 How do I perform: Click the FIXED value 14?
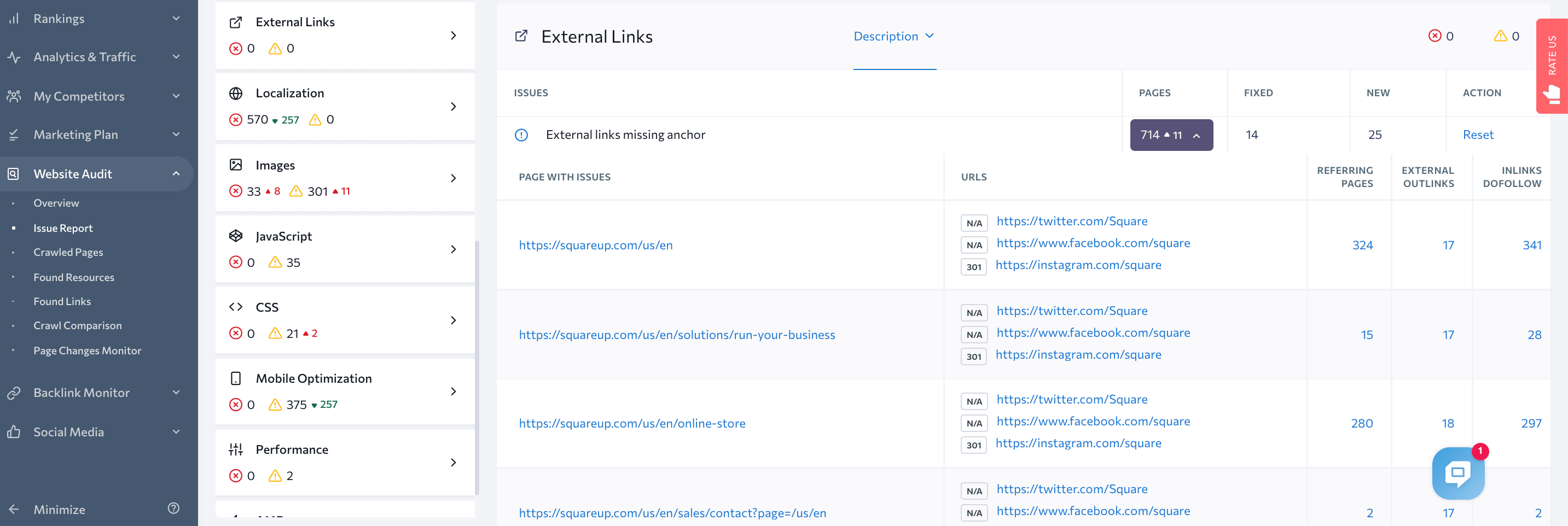pos(1251,135)
